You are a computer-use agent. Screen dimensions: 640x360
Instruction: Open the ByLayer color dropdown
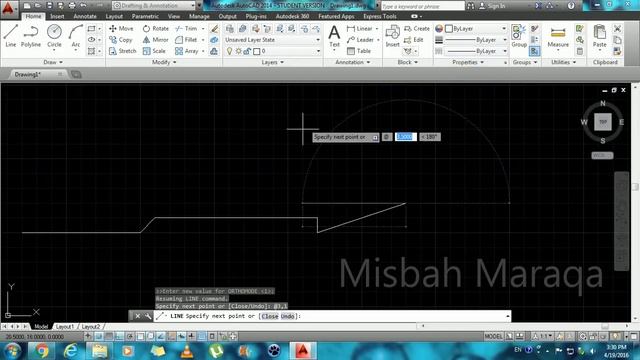476,29
